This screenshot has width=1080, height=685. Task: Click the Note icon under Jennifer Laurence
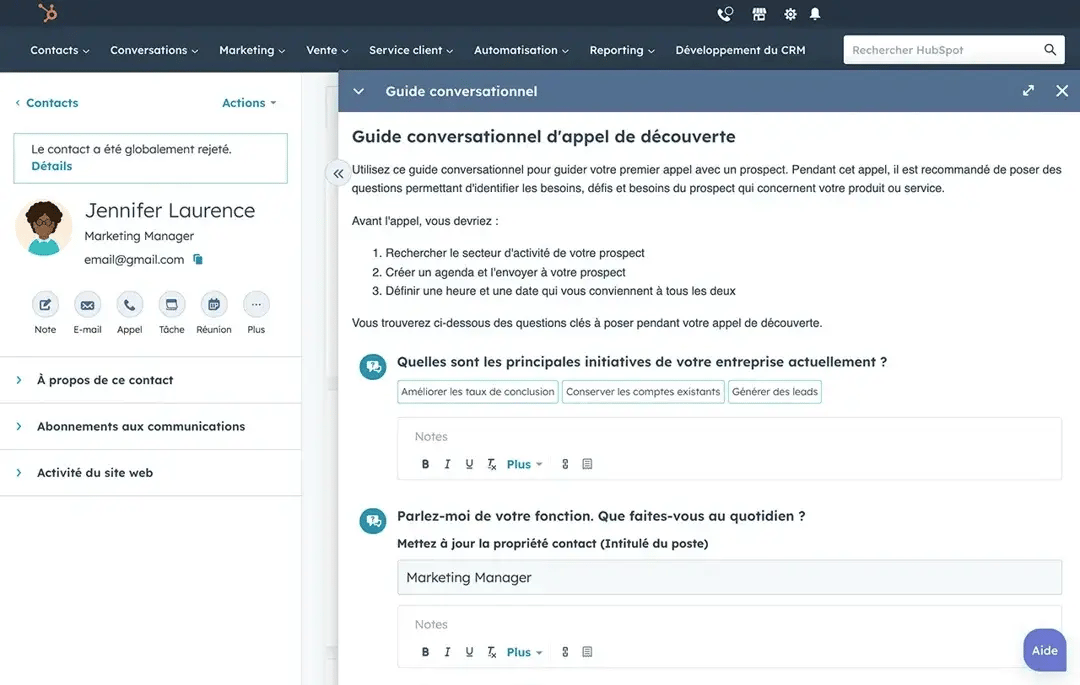(45, 305)
